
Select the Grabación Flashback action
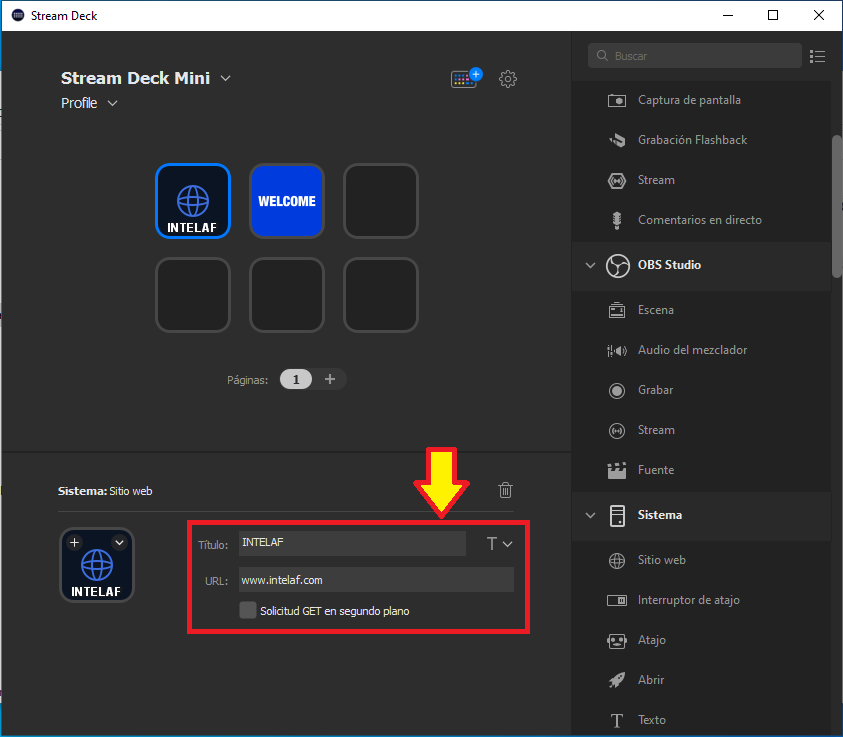coord(691,140)
